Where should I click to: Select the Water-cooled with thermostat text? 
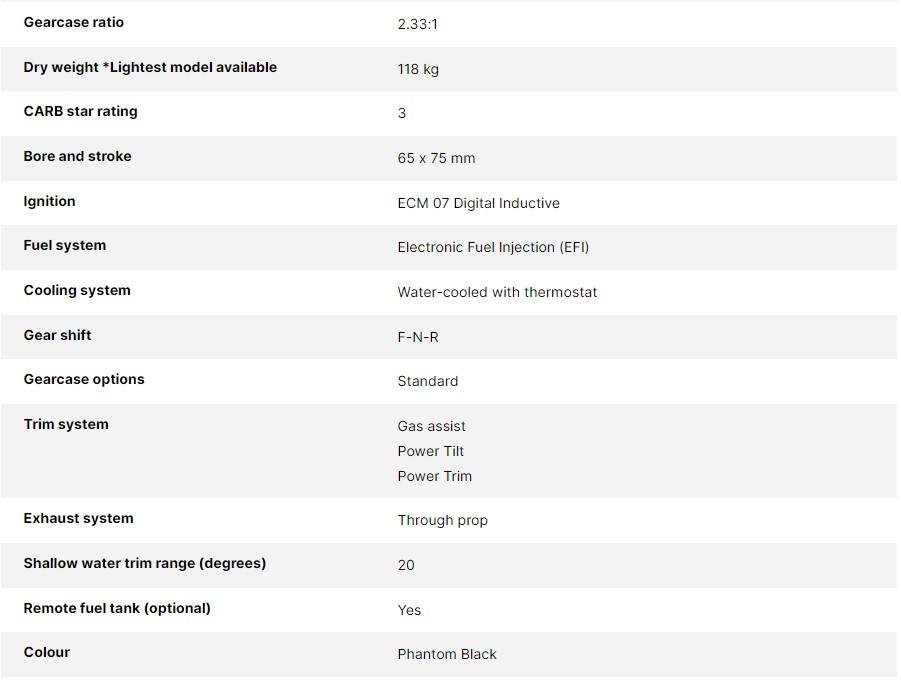click(497, 292)
